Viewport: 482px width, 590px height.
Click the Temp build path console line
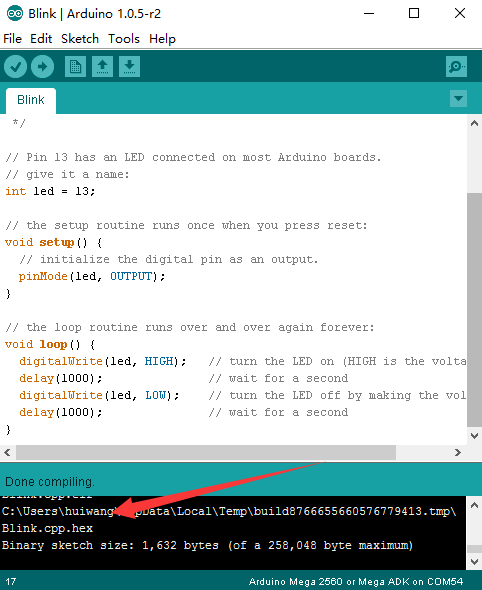229,511
